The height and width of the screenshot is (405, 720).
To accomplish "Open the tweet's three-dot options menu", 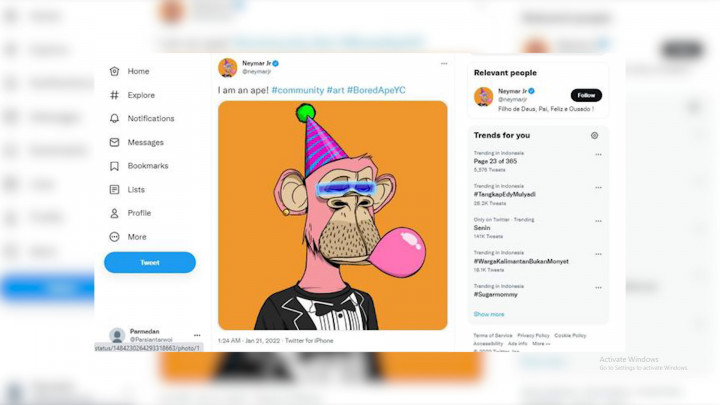I will click(444, 64).
